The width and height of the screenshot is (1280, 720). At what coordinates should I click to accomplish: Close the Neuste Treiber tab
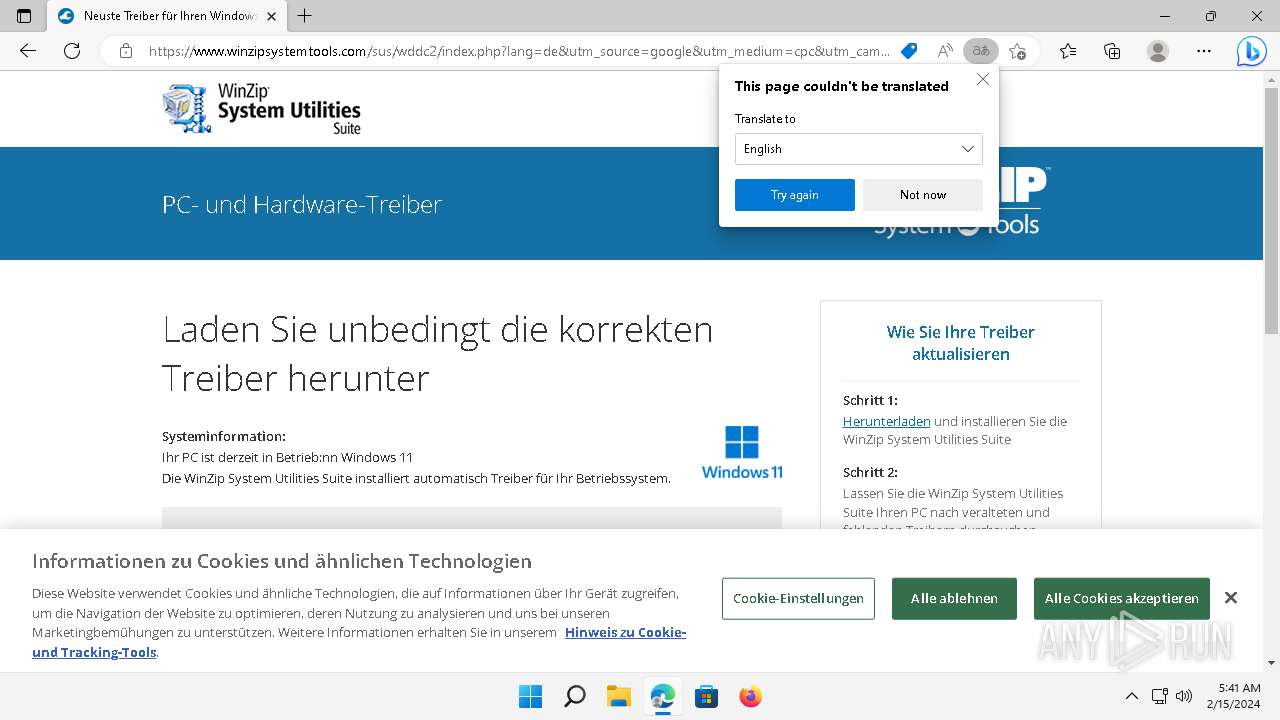point(271,17)
